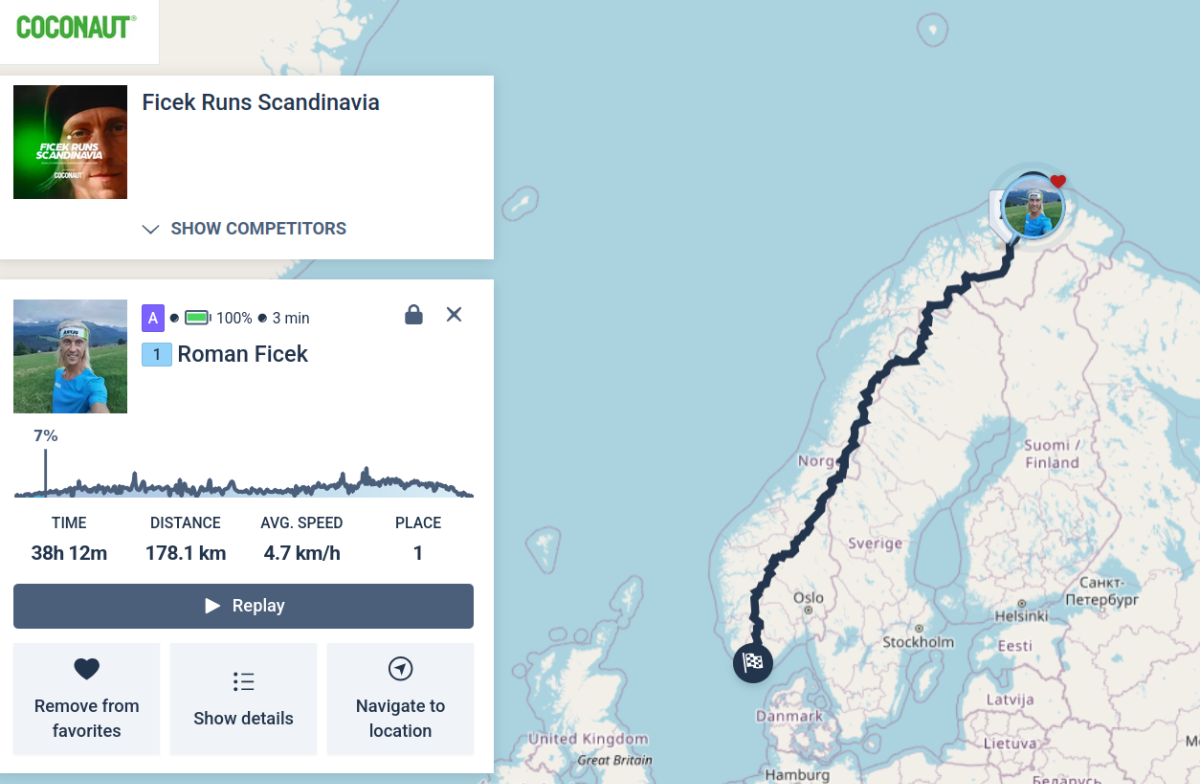The image size is (1200, 784).
Task: Click the green battery status icon
Action: (197, 318)
